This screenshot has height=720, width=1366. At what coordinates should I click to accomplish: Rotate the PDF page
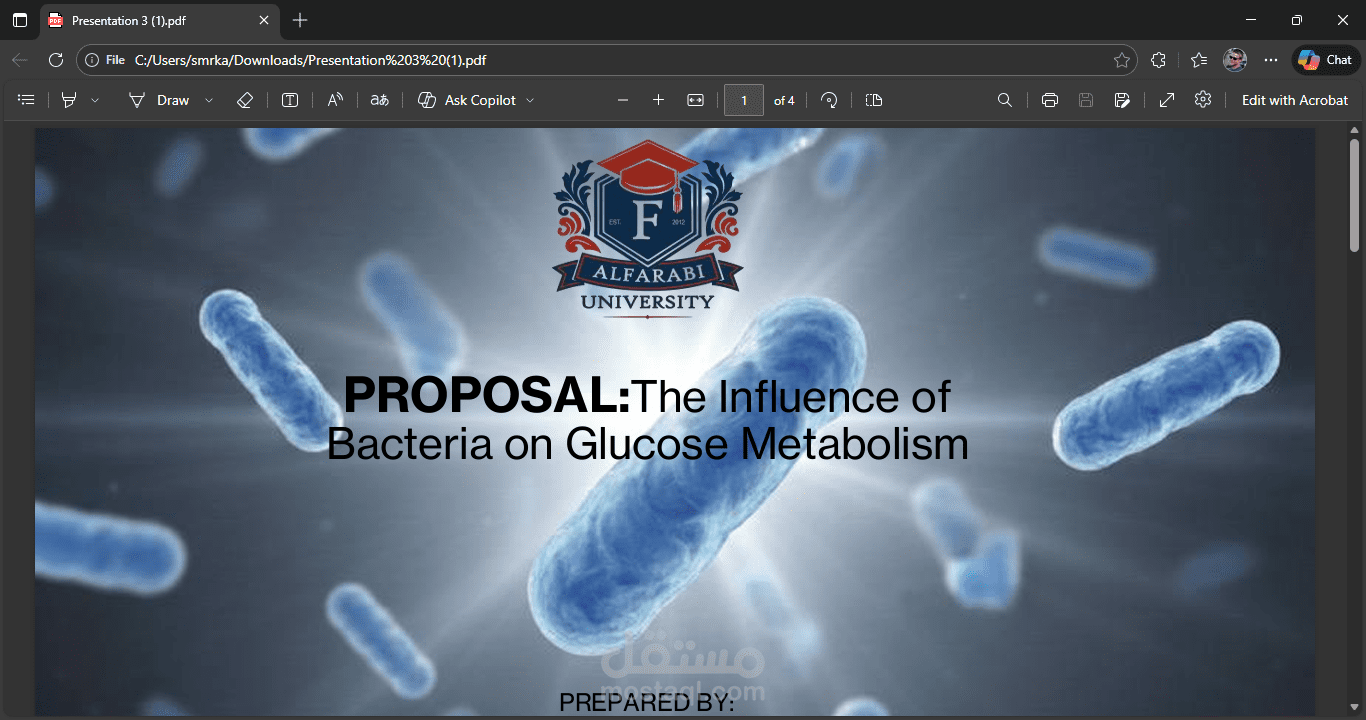[x=829, y=99]
